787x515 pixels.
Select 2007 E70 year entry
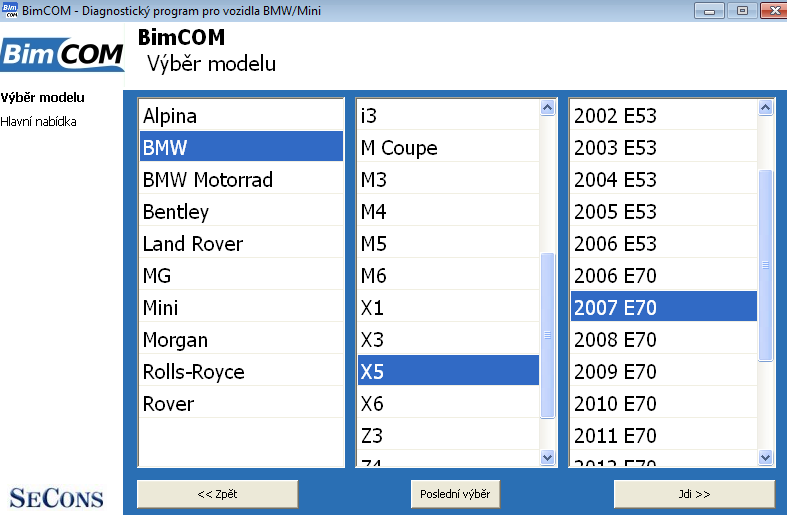[664, 306]
